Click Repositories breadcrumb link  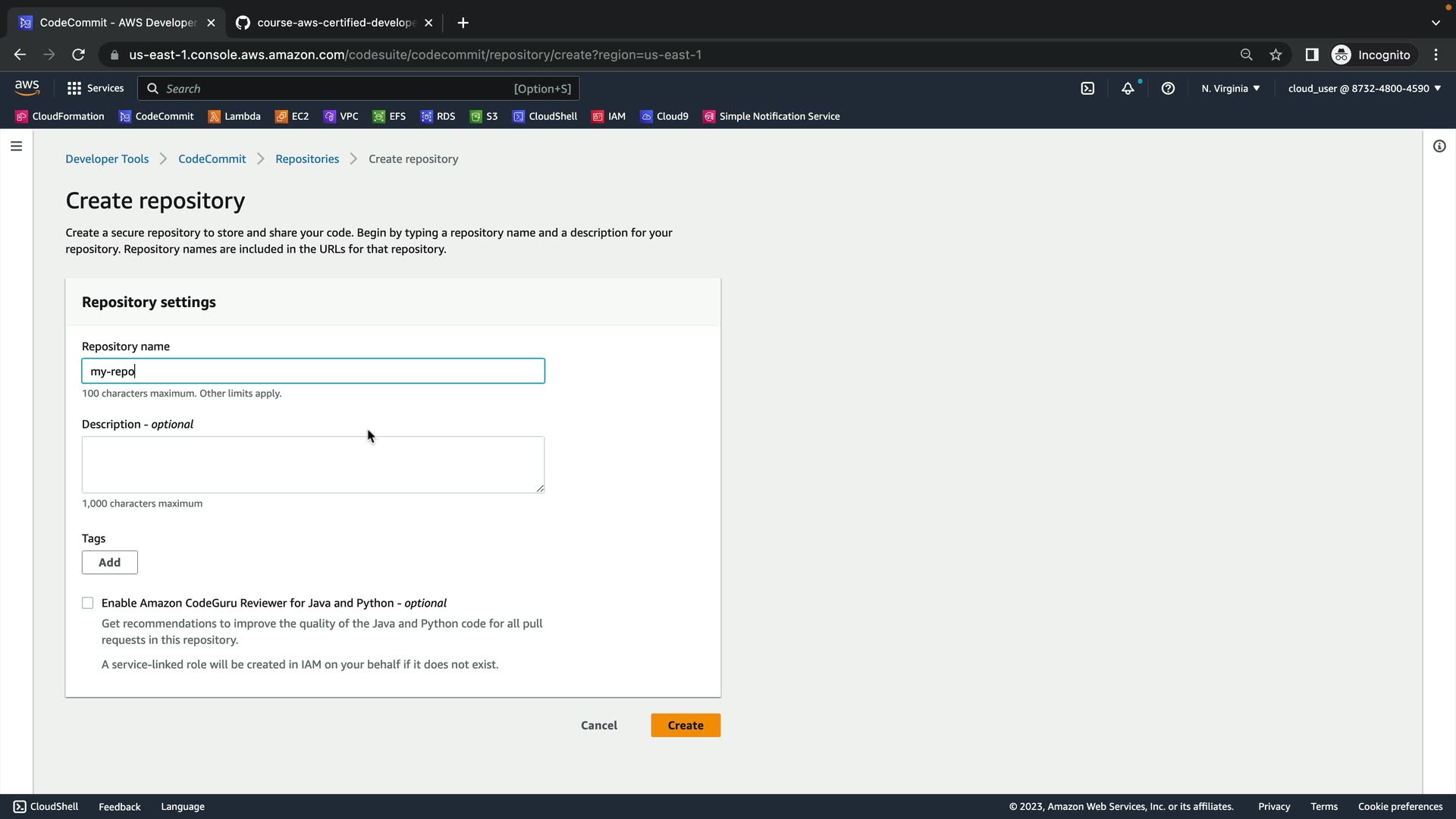[307, 159]
